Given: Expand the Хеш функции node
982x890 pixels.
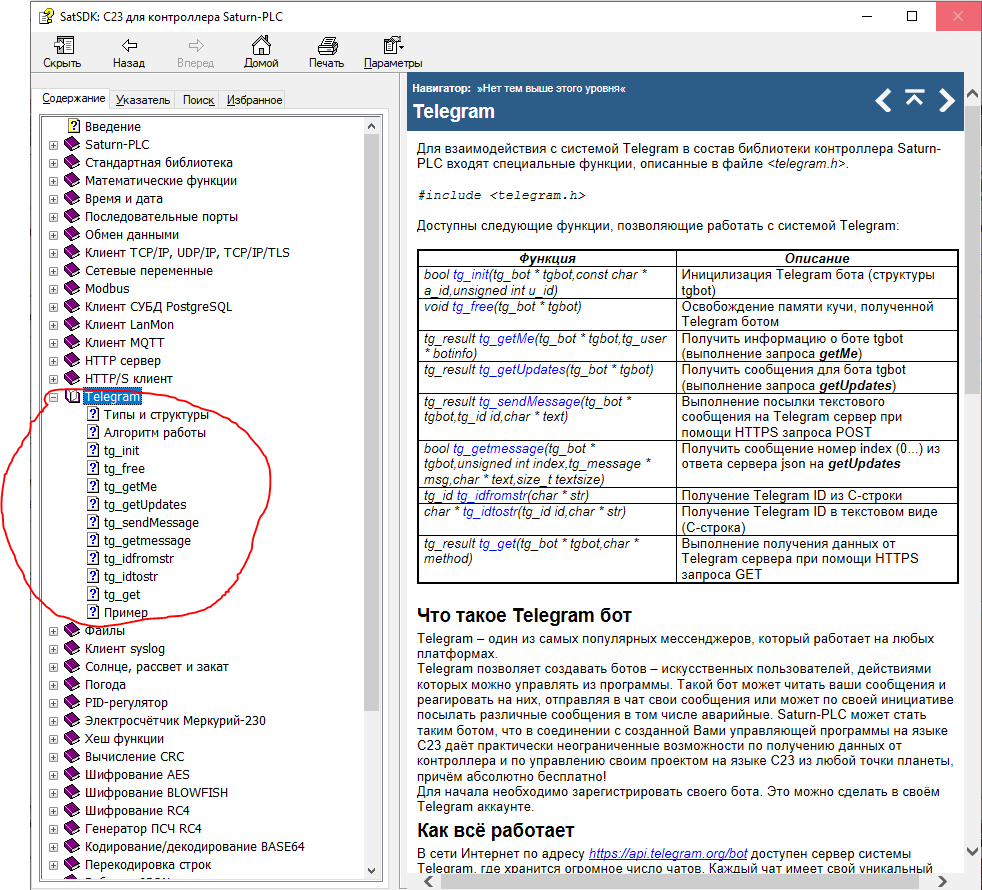Looking at the screenshot, I should pyautogui.click(x=53, y=740).
